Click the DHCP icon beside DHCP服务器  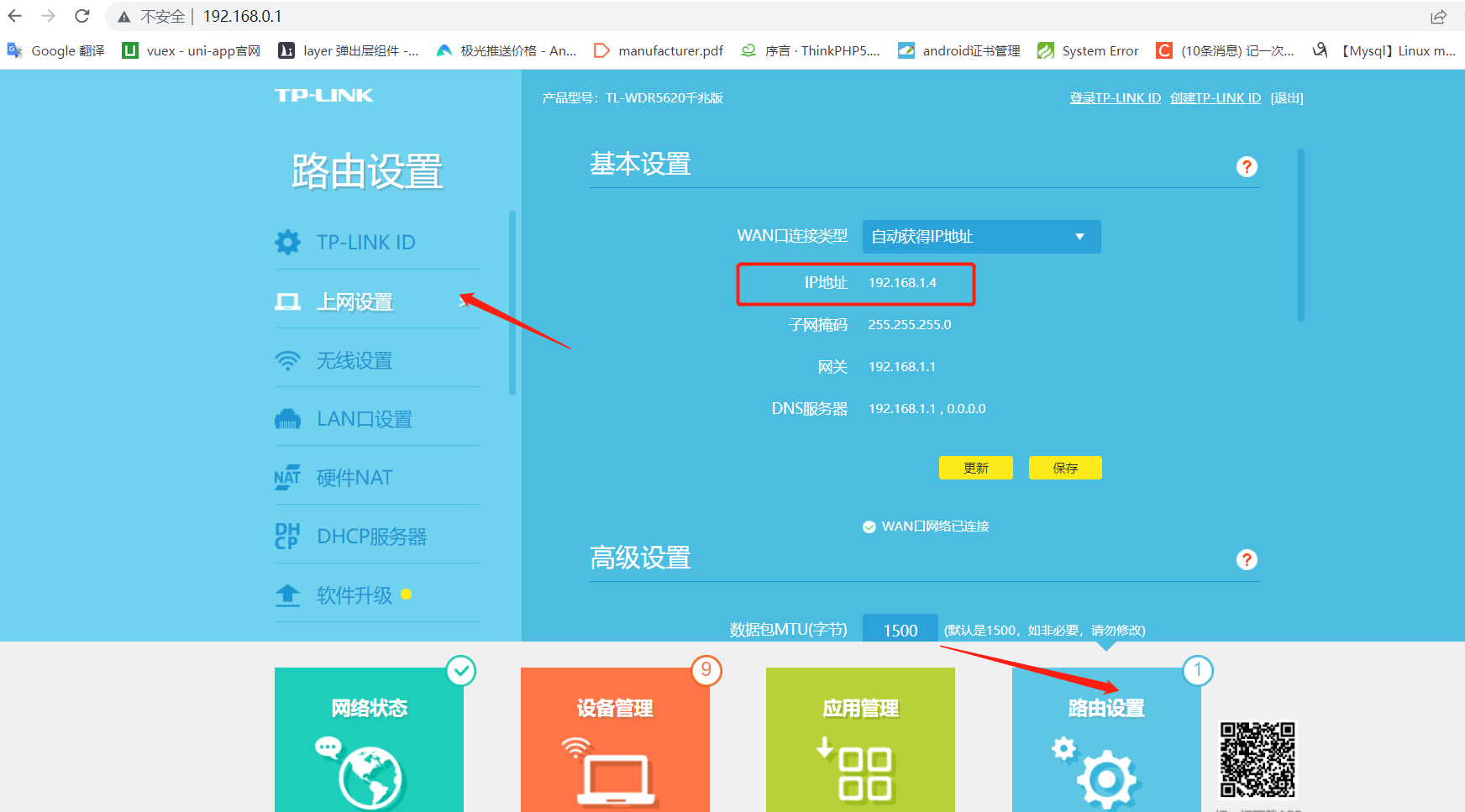pos(287,537)
